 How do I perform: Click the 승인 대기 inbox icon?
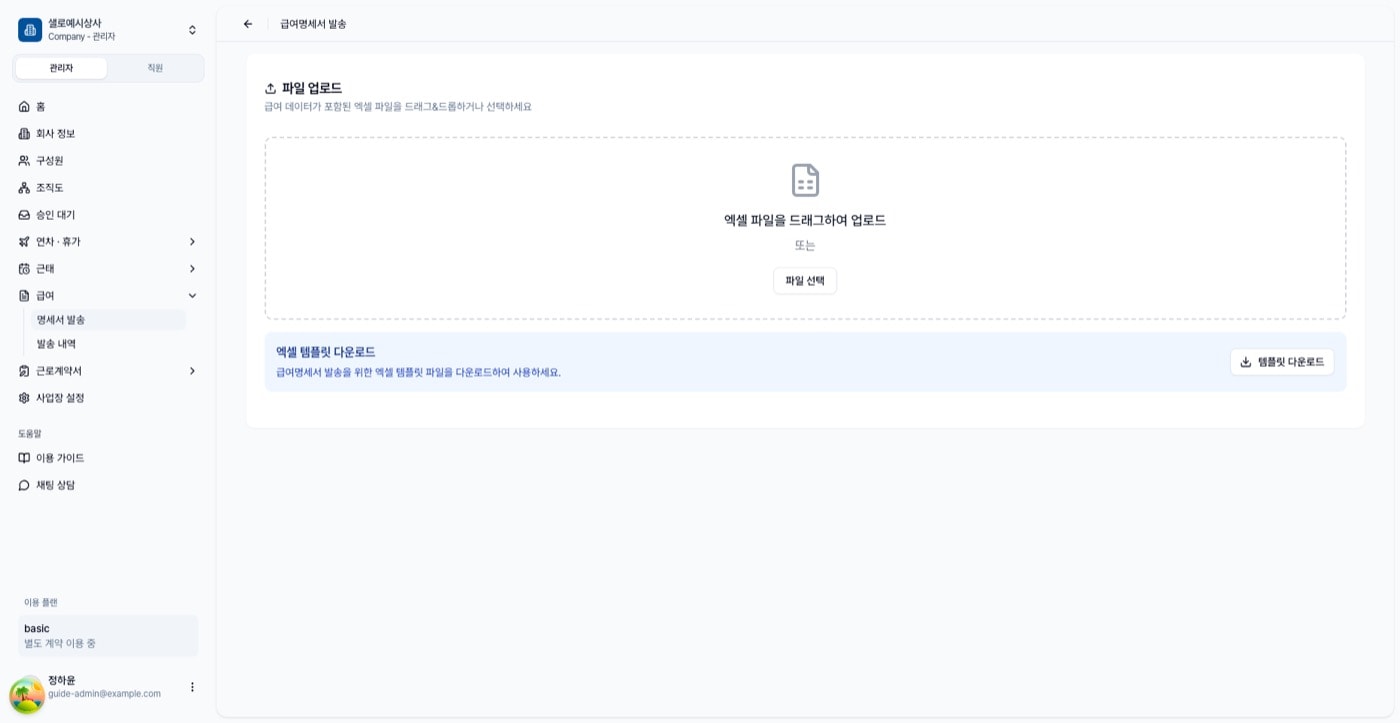pos(24,214)
